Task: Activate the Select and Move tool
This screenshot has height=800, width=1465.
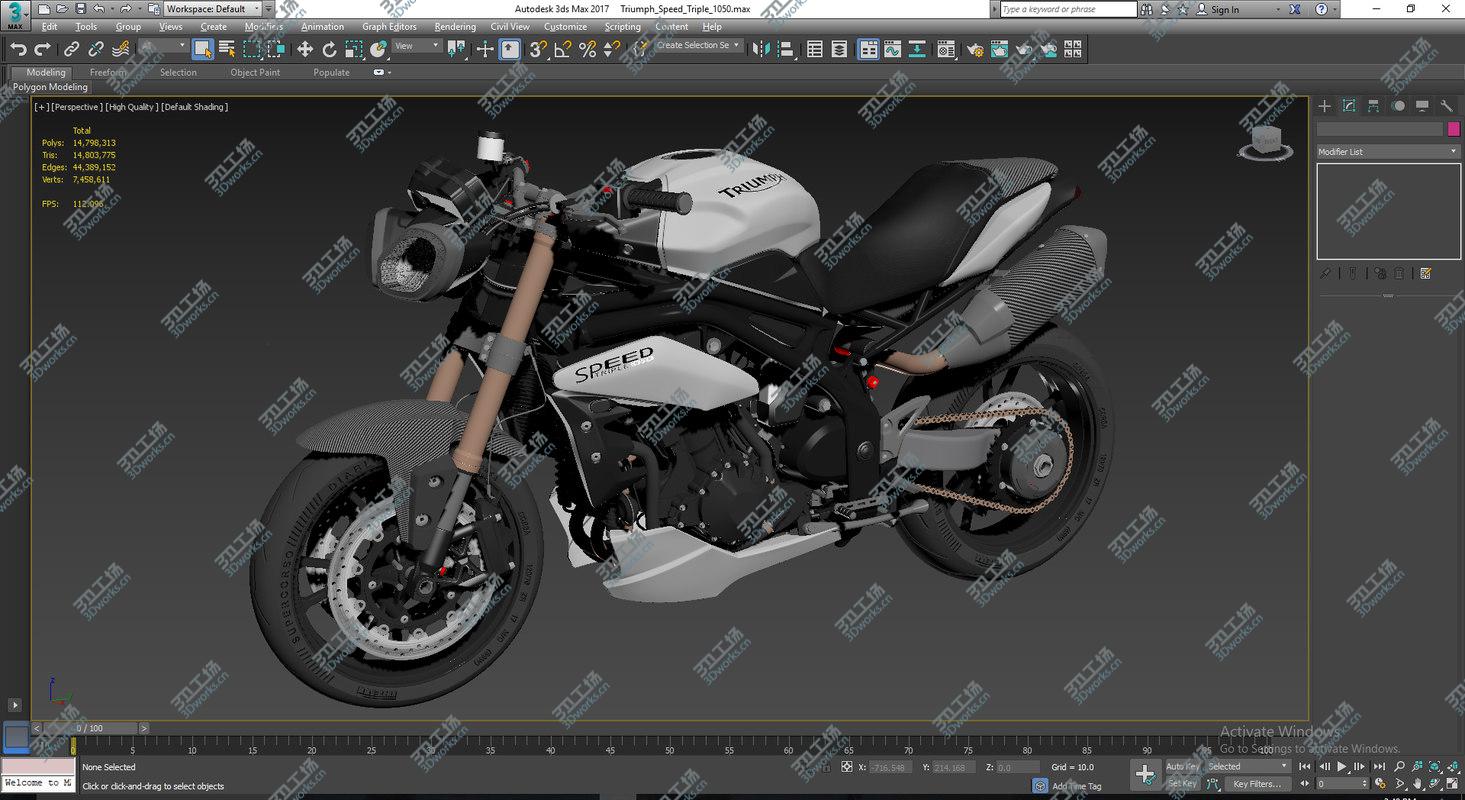Action: click(x=305, y=49)
